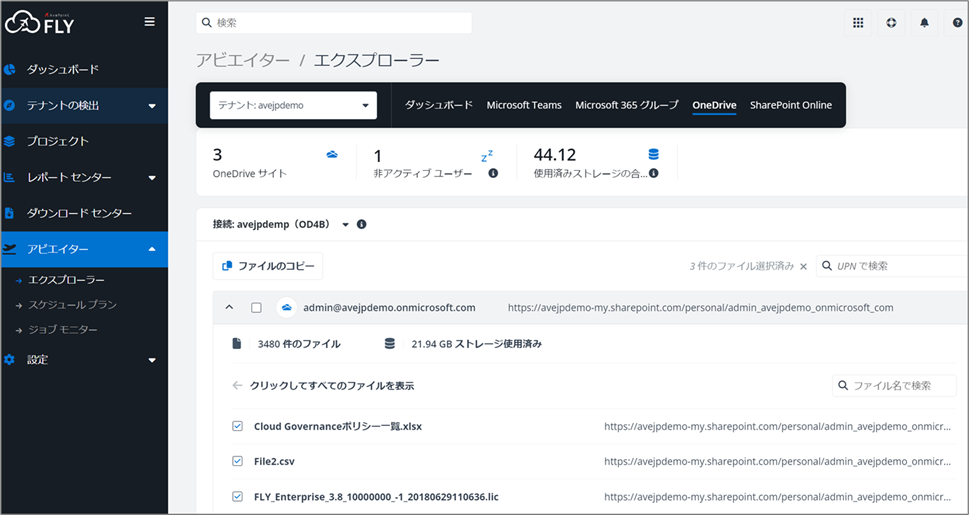Click the chart icon for レポート センター
This screenshot has height=515, width=969.
click(x=9, y=177)
